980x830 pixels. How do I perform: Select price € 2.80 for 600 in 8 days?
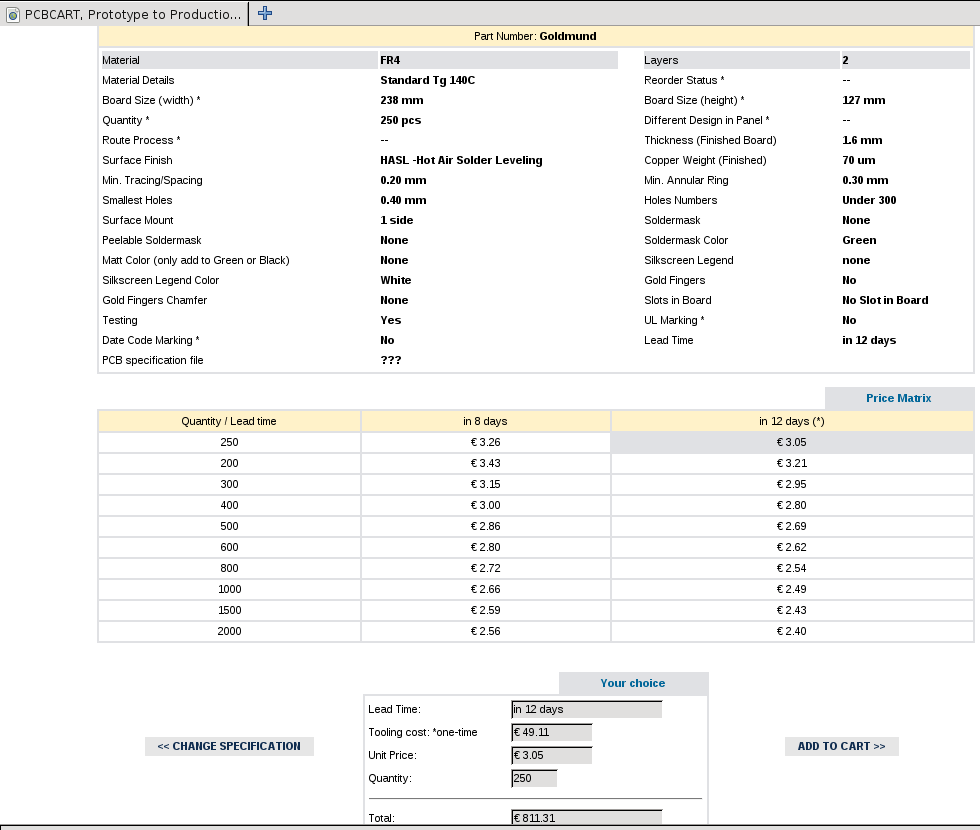click(x=486, y=547)
